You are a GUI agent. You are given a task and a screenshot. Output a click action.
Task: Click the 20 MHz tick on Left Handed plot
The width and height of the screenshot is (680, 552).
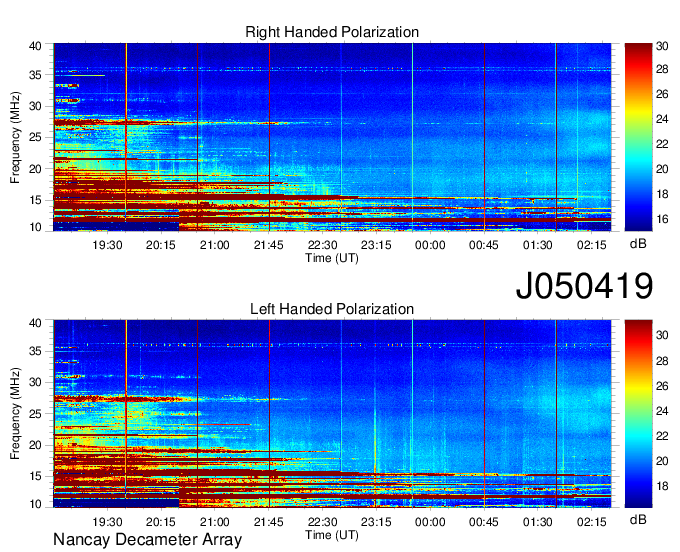click(x=35, y=446)
